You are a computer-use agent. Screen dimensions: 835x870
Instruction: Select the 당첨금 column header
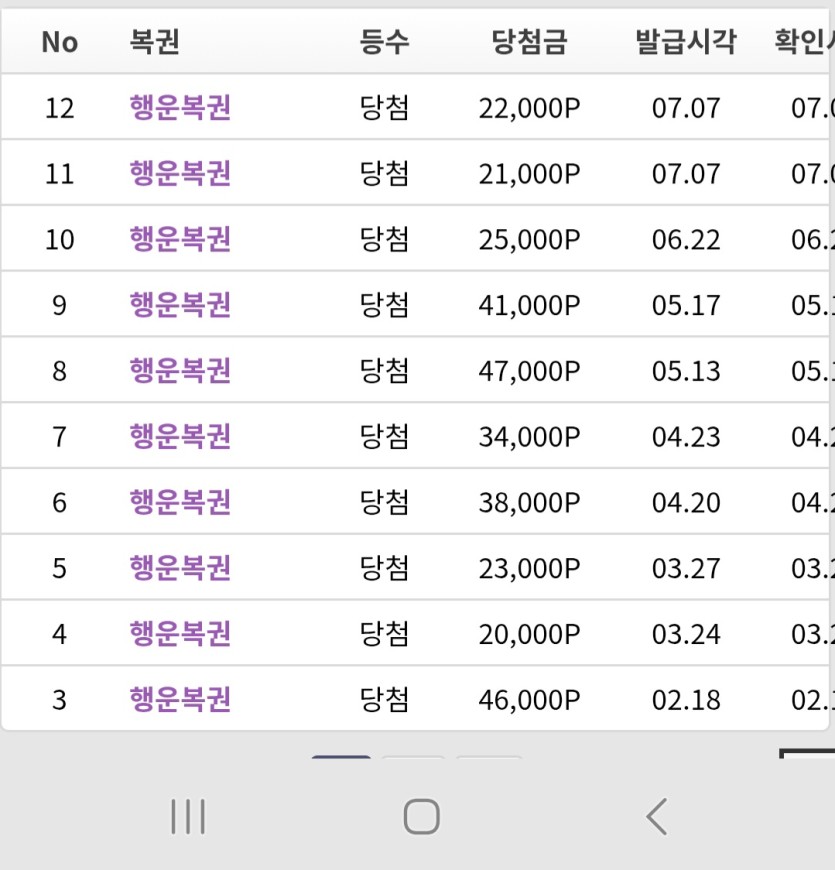(x=529, y=42)
